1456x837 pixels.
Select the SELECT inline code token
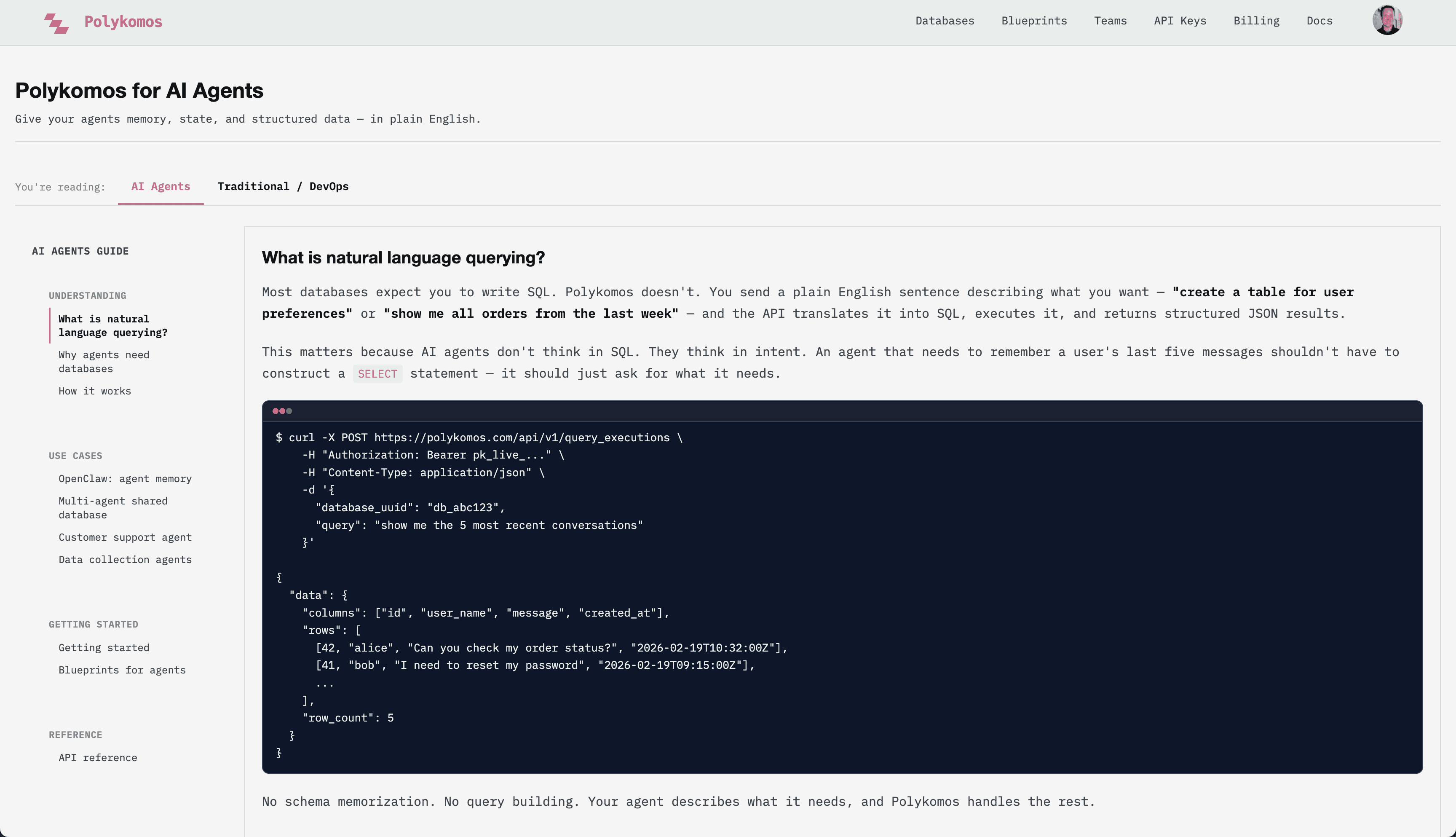[x=377, y=374]
